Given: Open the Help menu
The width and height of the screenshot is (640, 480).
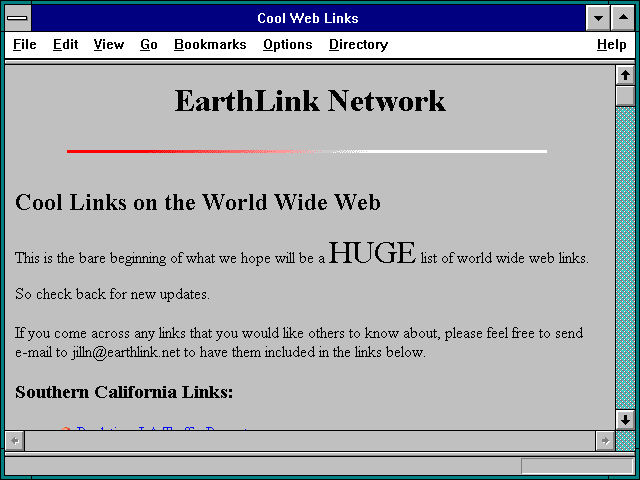Looking at the screenshot, I should coord(611,44).
